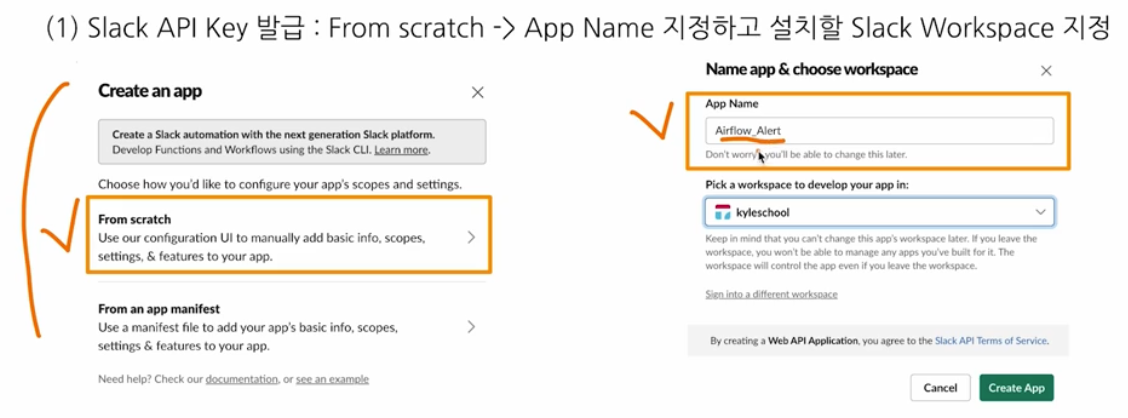Close the Create an app dialog

(477, 93)
